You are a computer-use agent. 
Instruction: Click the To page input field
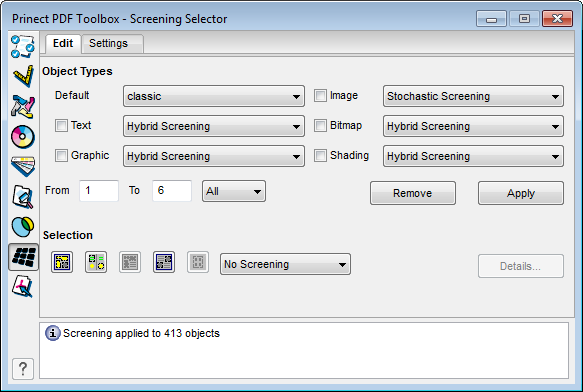pyautogui.click(x=172, y=191)
